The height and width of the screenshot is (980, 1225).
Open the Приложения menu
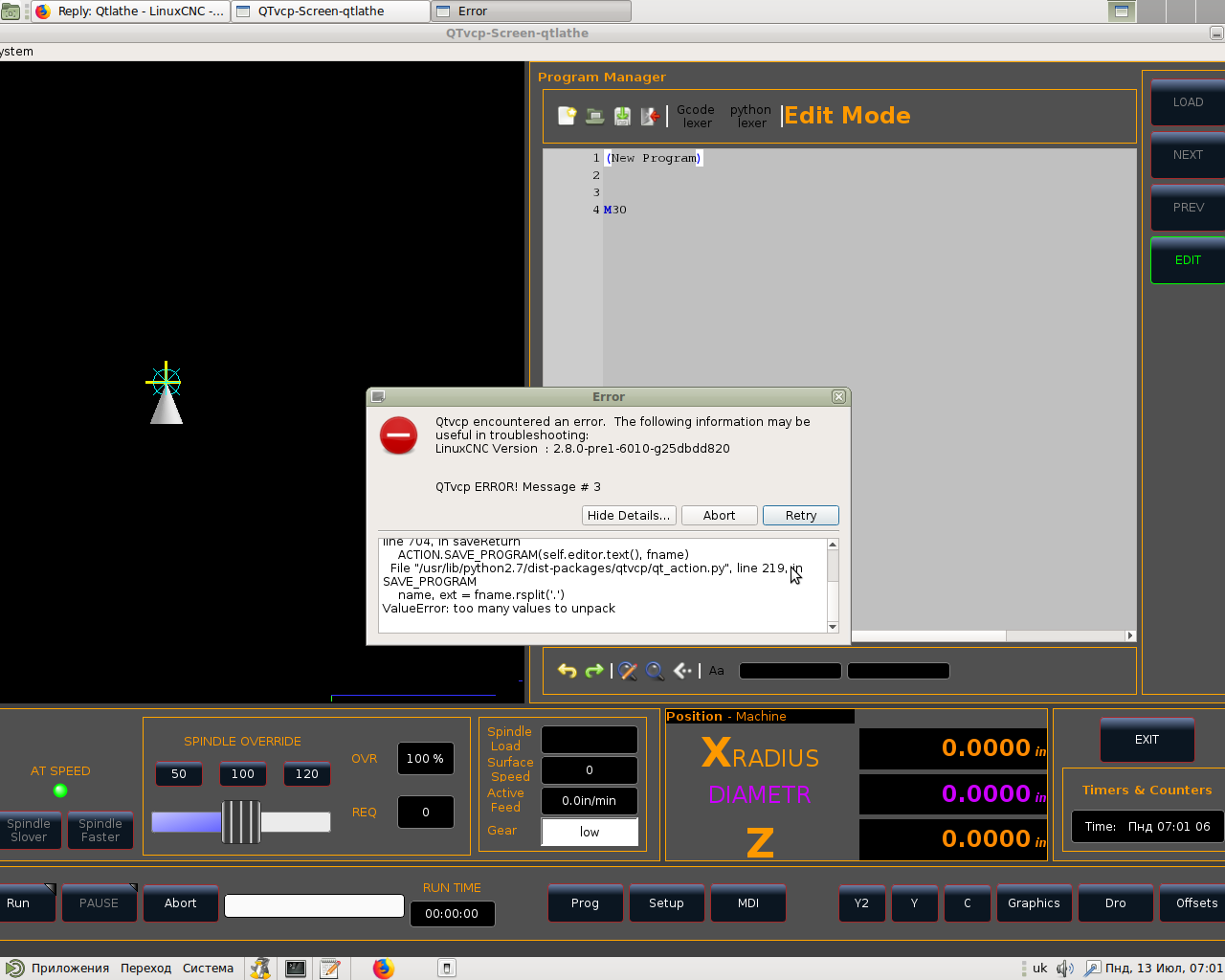[58, 969]
